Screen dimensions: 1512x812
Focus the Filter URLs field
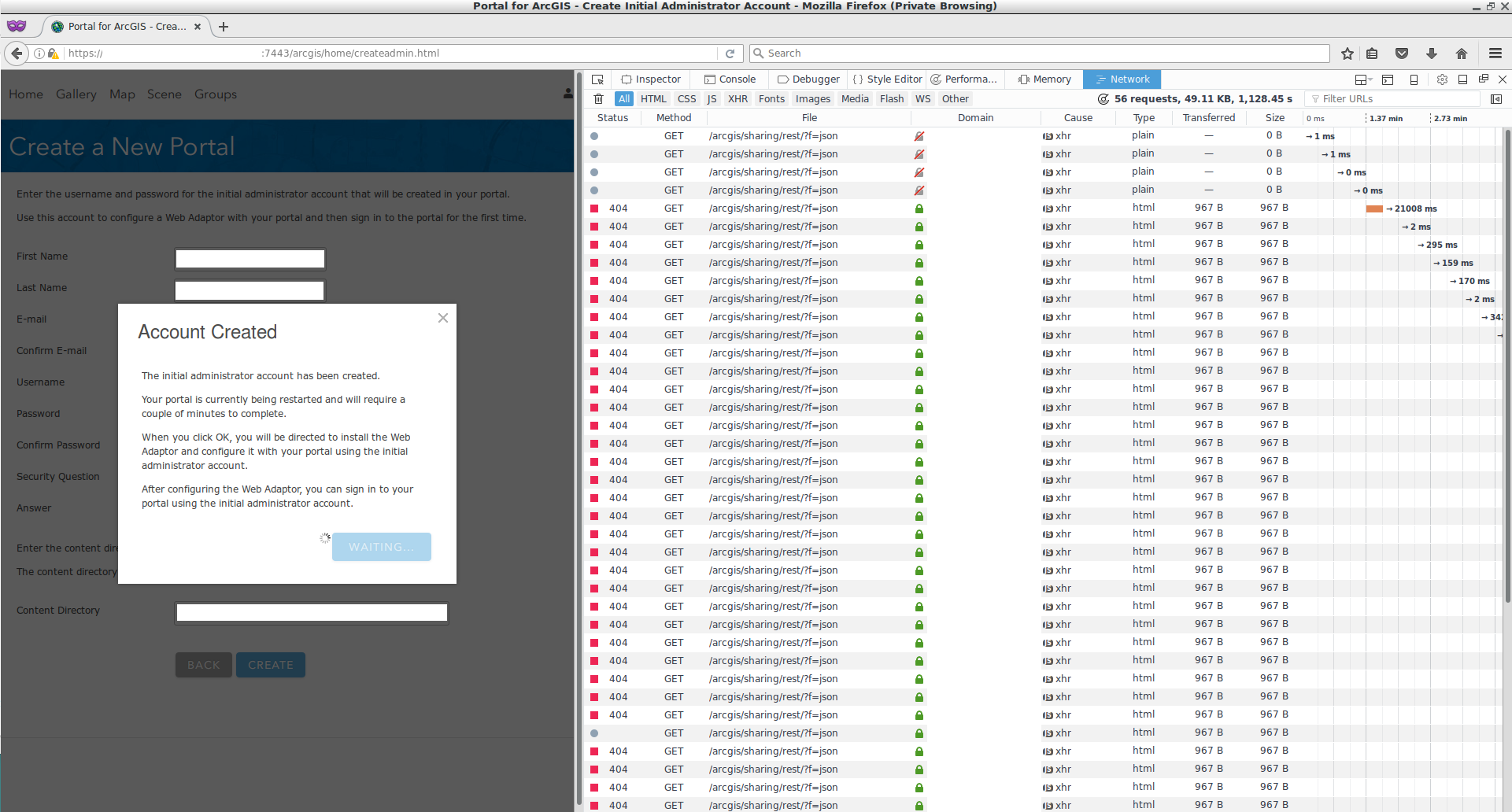[1392, 99]
